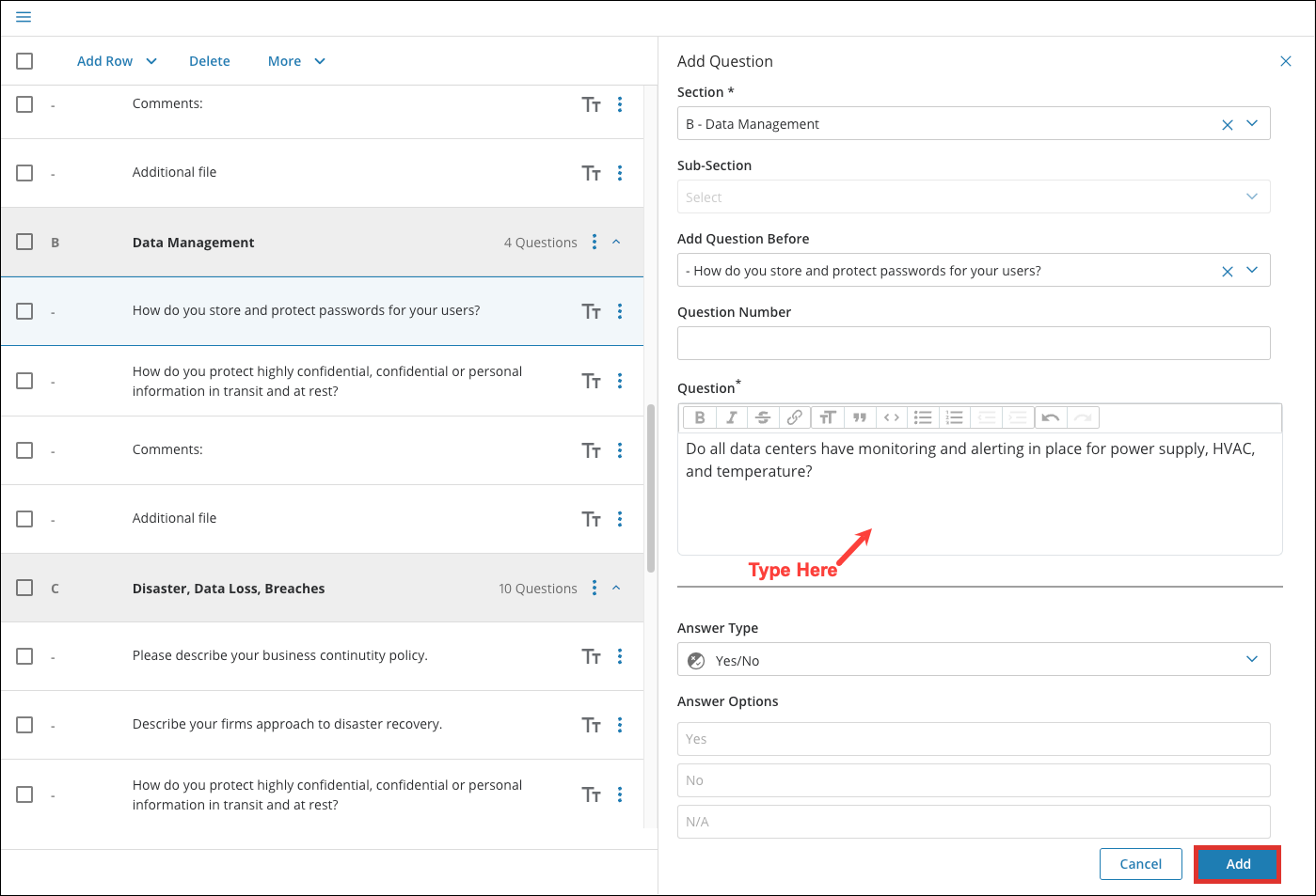Apply strikethrough formatting in the editor

[x=763, y=417]
